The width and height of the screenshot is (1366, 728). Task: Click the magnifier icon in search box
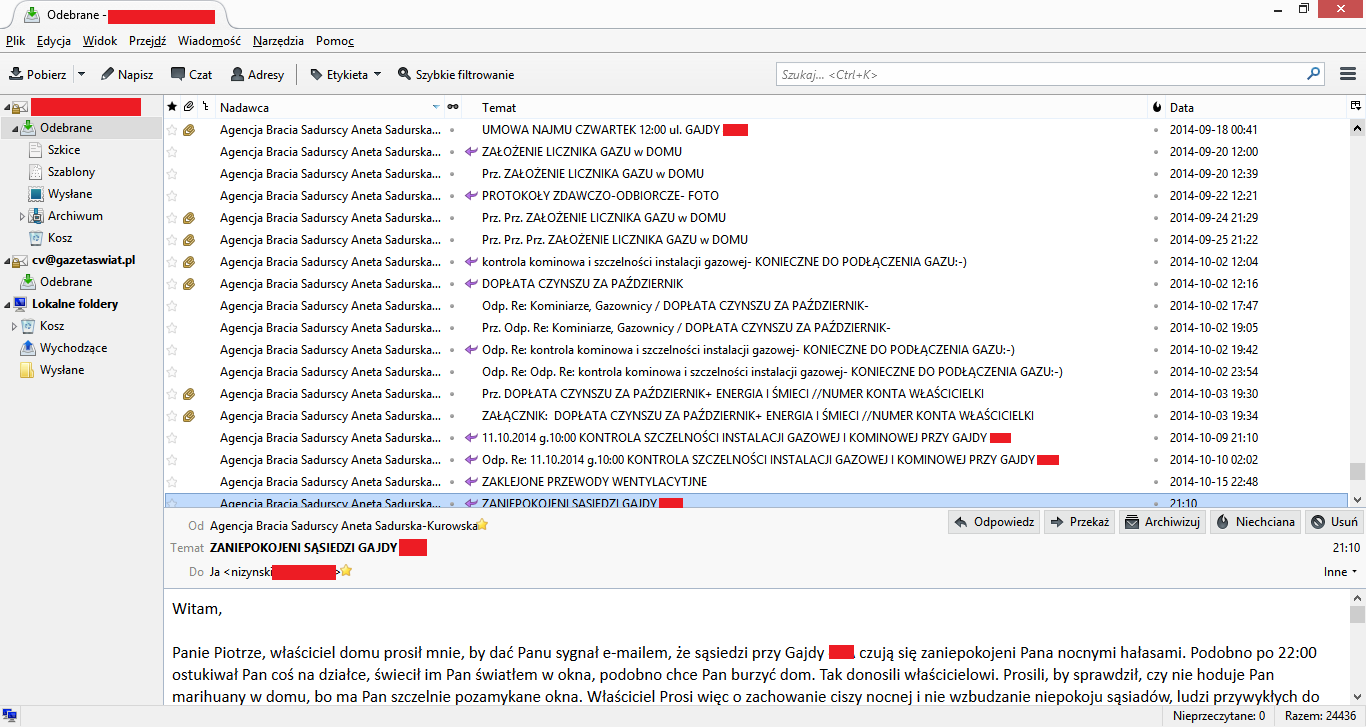pyautogui.click(x=1313, y=74)
